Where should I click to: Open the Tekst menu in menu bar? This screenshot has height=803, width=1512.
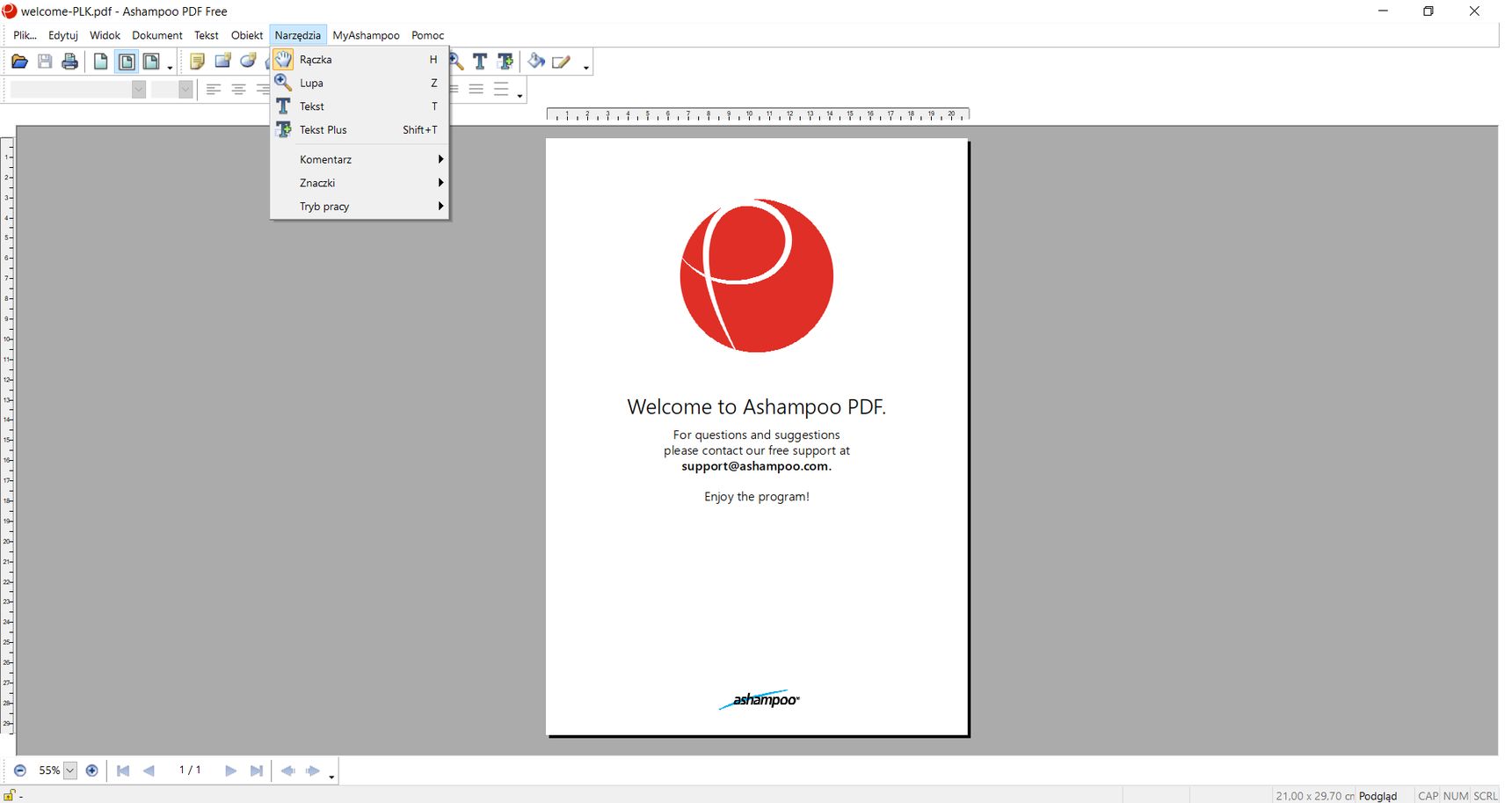207,35
